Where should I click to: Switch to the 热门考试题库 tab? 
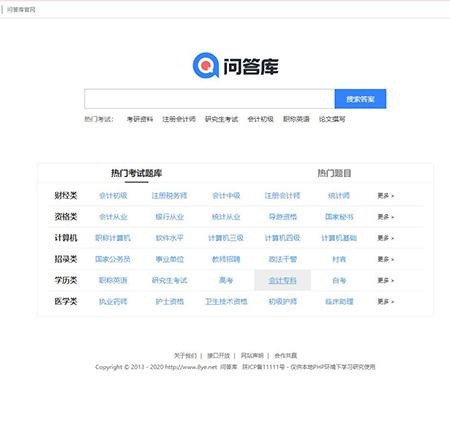click(136, 173)
